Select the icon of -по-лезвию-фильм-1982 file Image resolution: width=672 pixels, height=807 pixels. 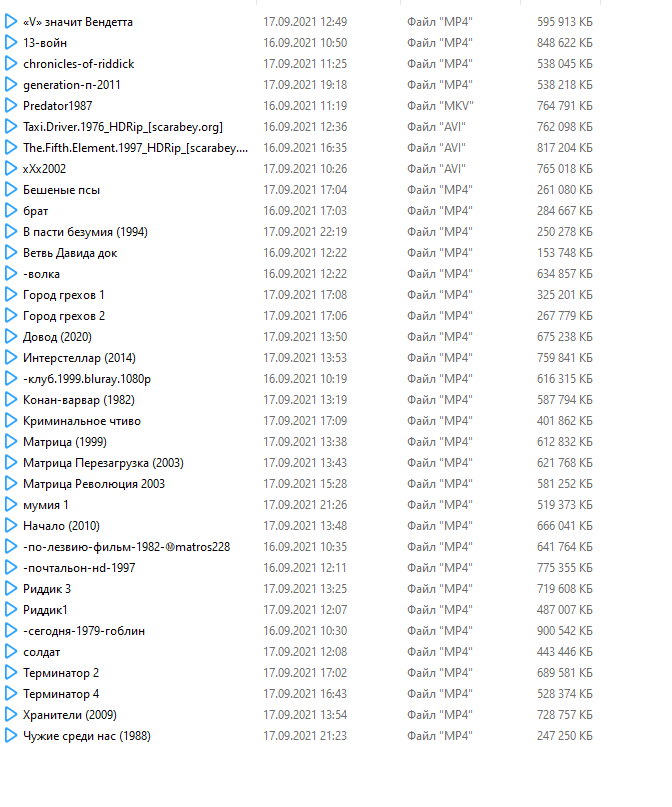point(11,547)
